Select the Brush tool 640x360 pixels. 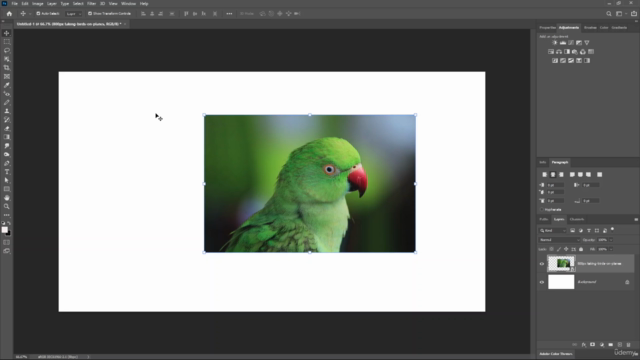coord(7,102)
